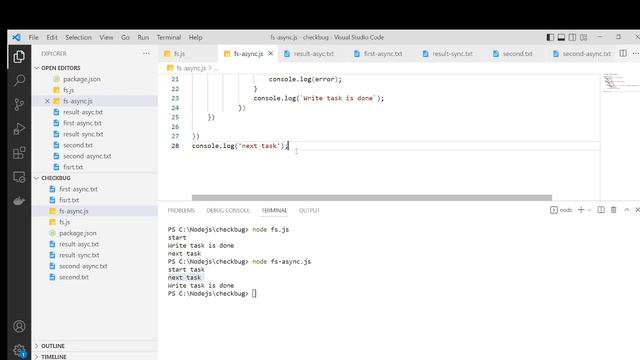Click Explorer views and more actions ellipsis
The height and width of the screenshot is (360, 640).
tap(146, 53)
